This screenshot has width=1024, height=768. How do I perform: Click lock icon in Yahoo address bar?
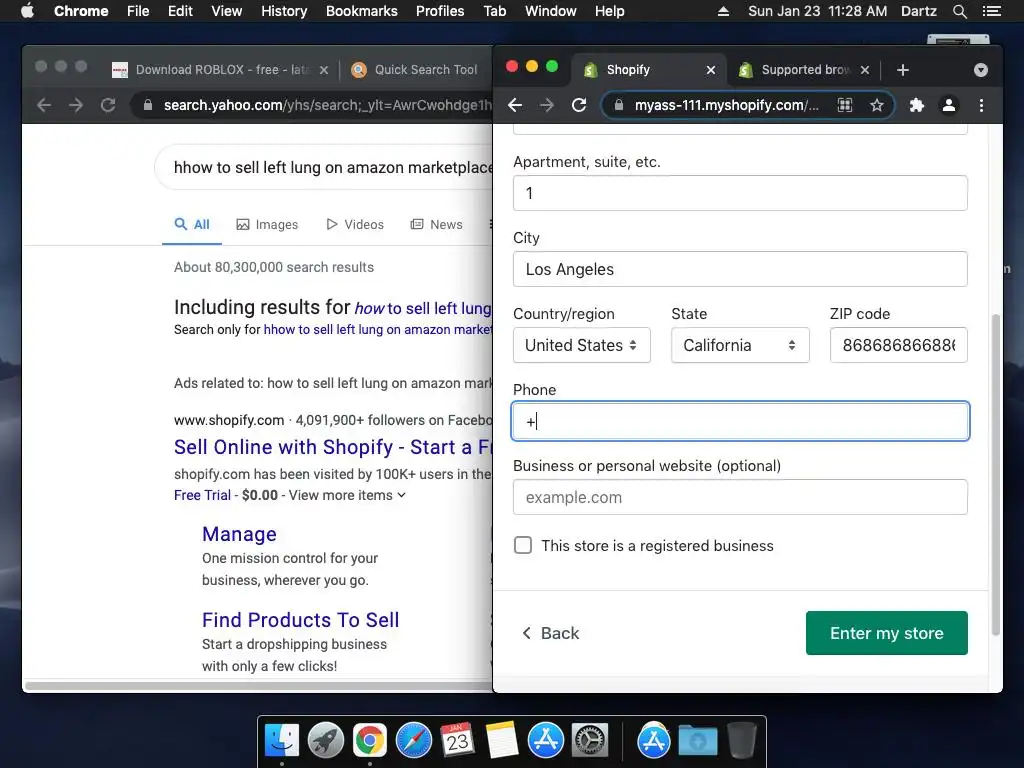click(148, 105)
